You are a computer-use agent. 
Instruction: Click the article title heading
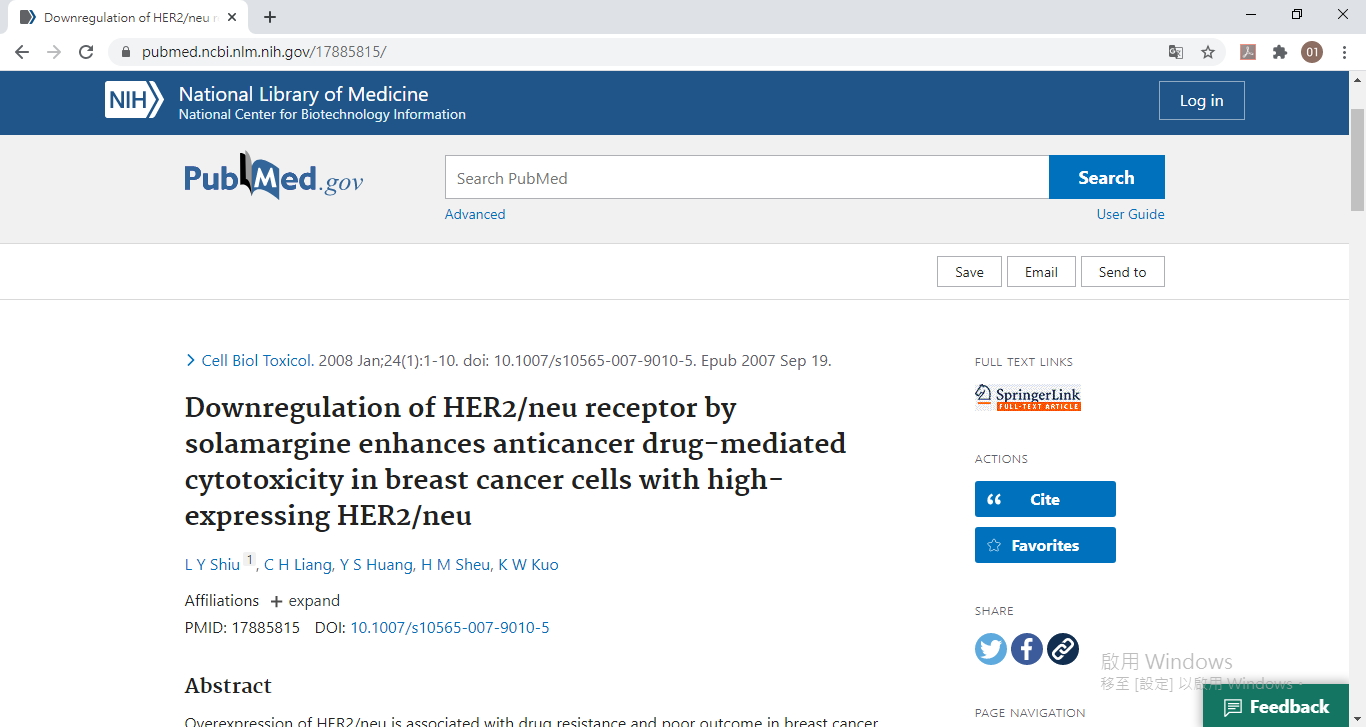click(x=515, y=461)
